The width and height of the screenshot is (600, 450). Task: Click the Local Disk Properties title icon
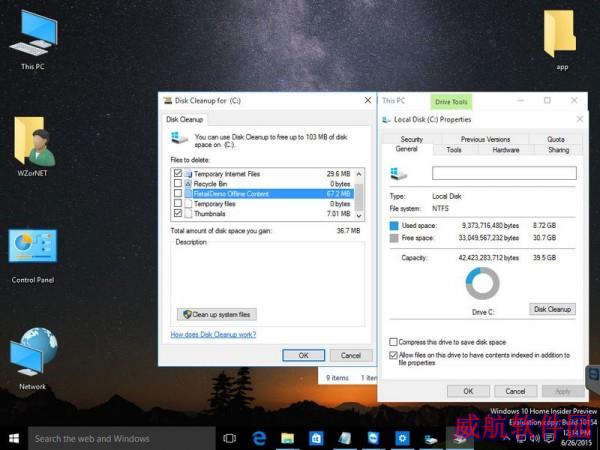point(386,120)
